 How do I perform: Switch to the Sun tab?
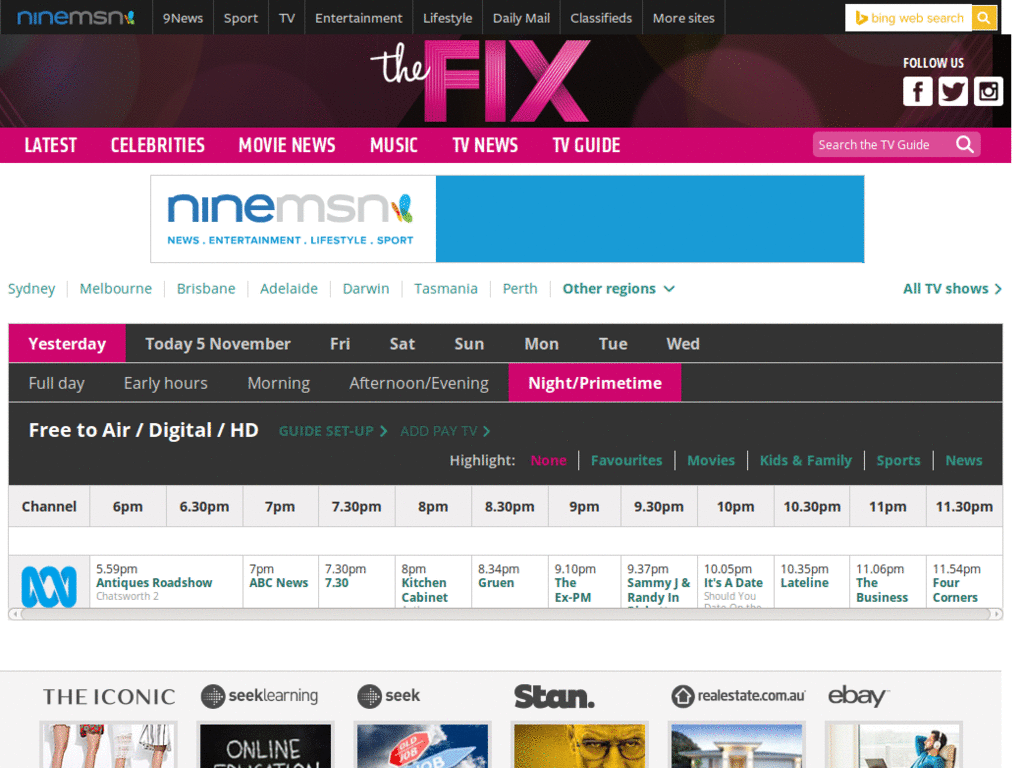[x=469, y=344]
